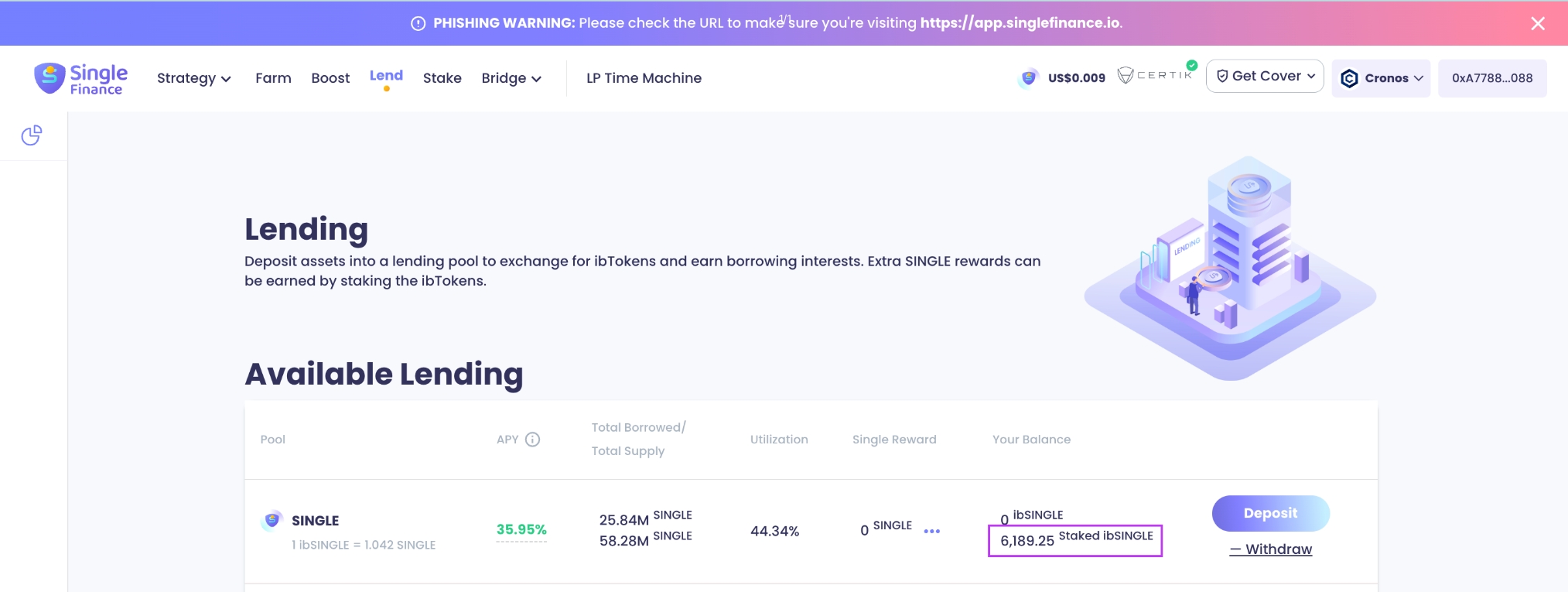Viewport: 1568px width, 592px height.
Task: Open the LP Time Machine link
Action: tap(644, 78)
